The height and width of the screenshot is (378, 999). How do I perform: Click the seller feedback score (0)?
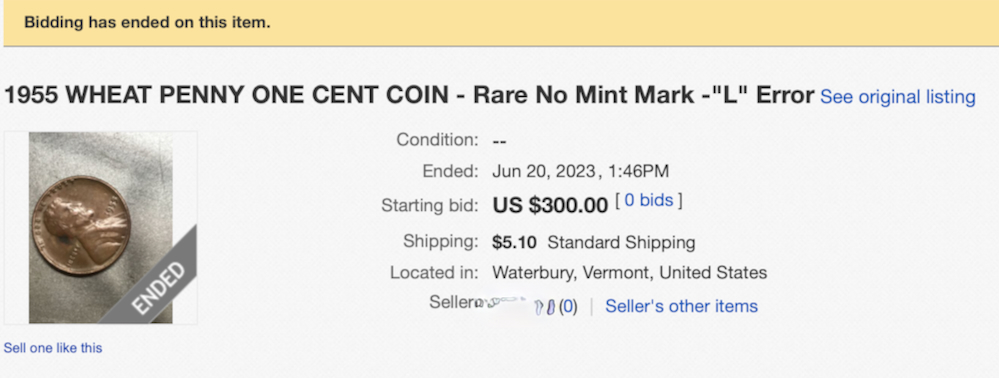point(568,307)
